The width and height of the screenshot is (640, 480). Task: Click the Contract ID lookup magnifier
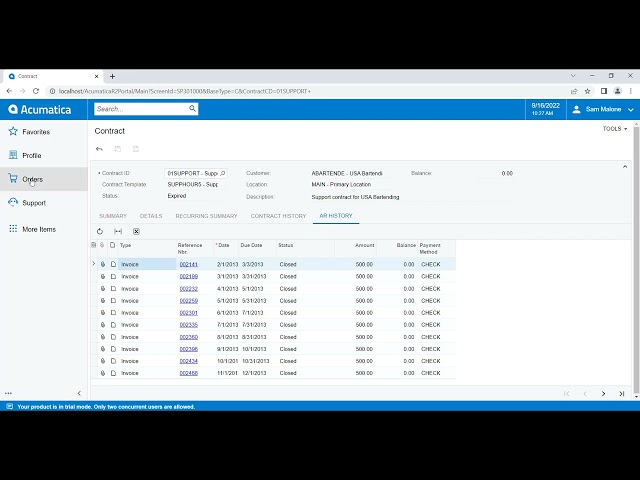222,173
